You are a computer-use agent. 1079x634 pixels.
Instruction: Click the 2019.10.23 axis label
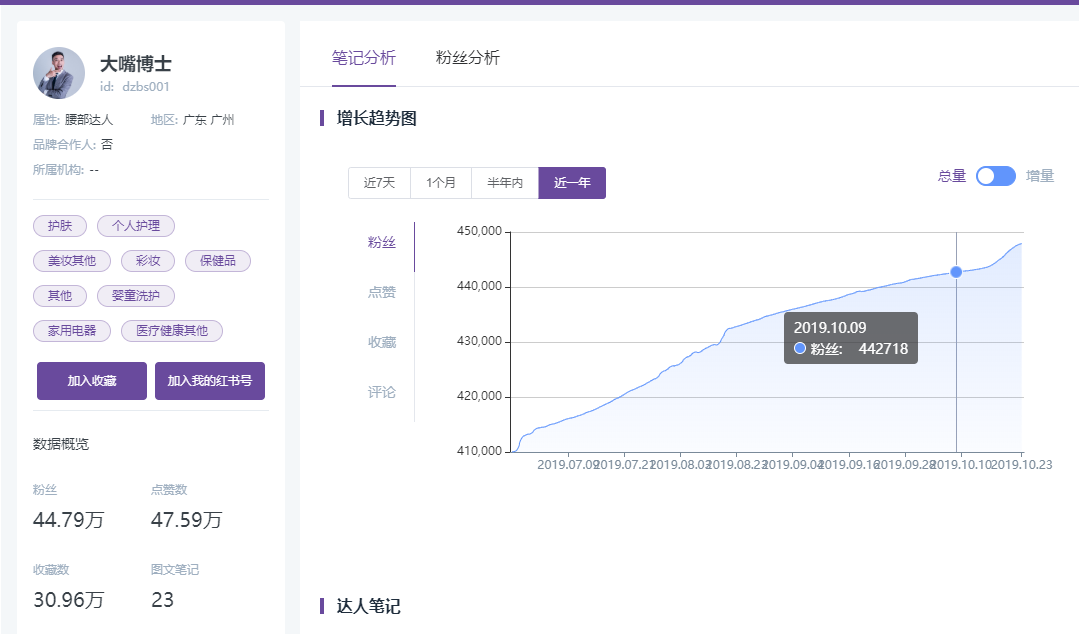pos(1022,465)
